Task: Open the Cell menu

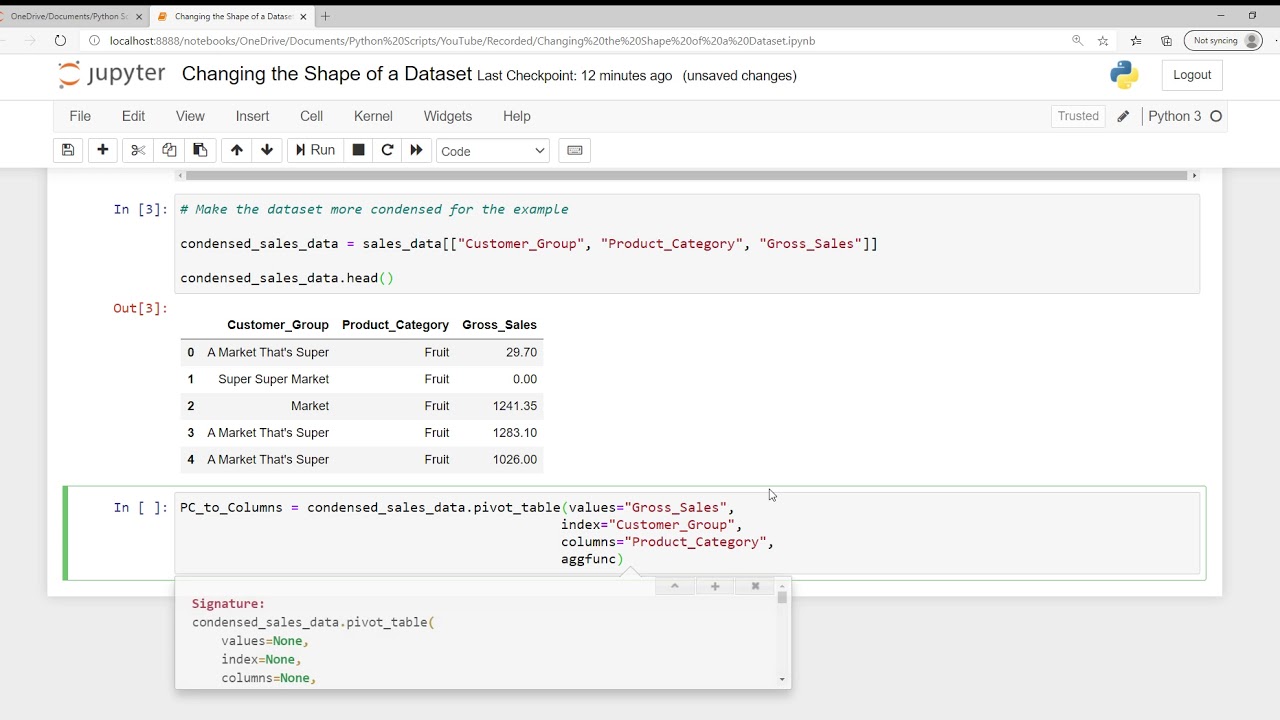Action: coord(311,116)
